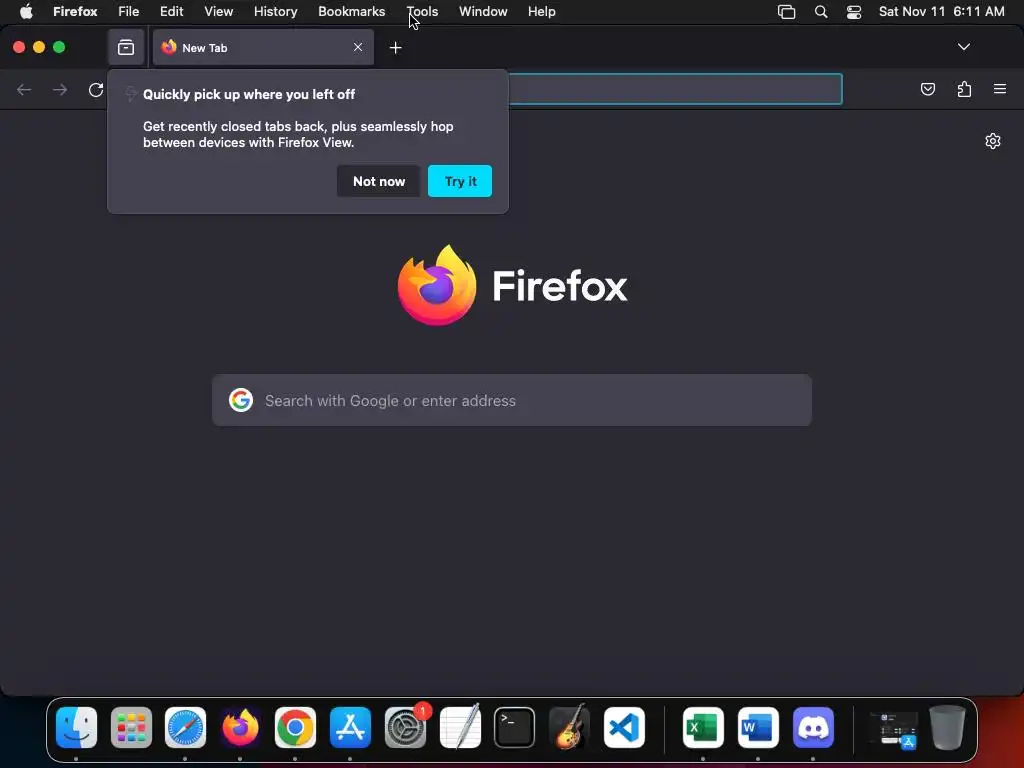Open System Settings from the Dock

pos(406,728)
